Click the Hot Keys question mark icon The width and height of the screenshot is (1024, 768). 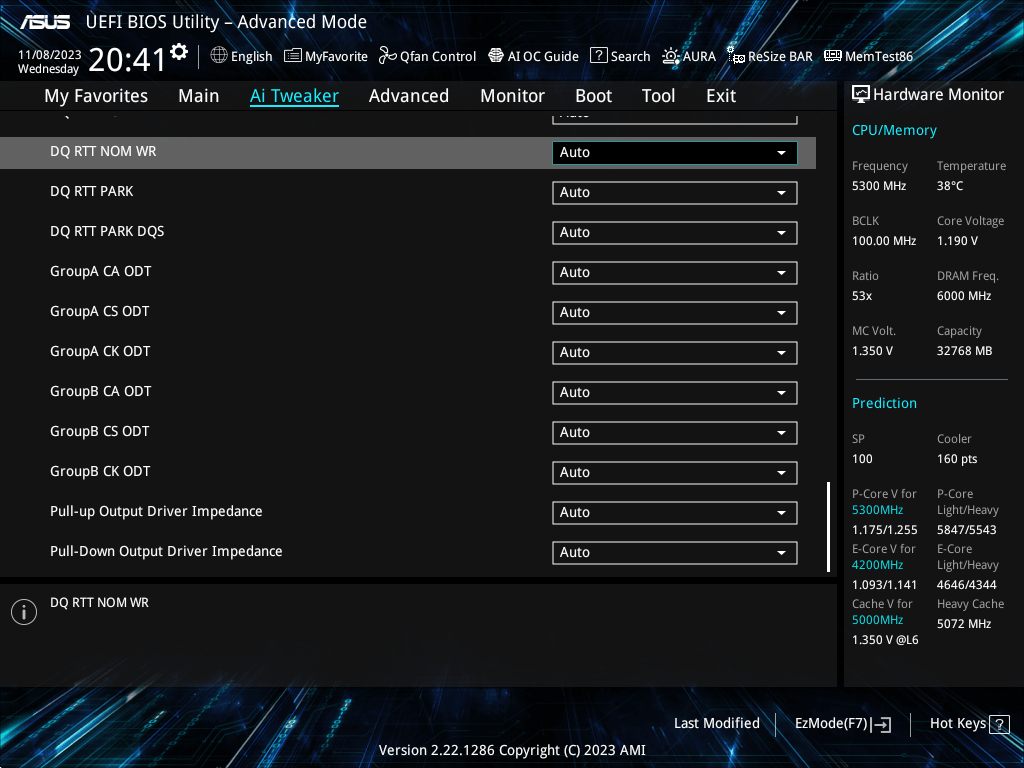[x=999, y=724]
